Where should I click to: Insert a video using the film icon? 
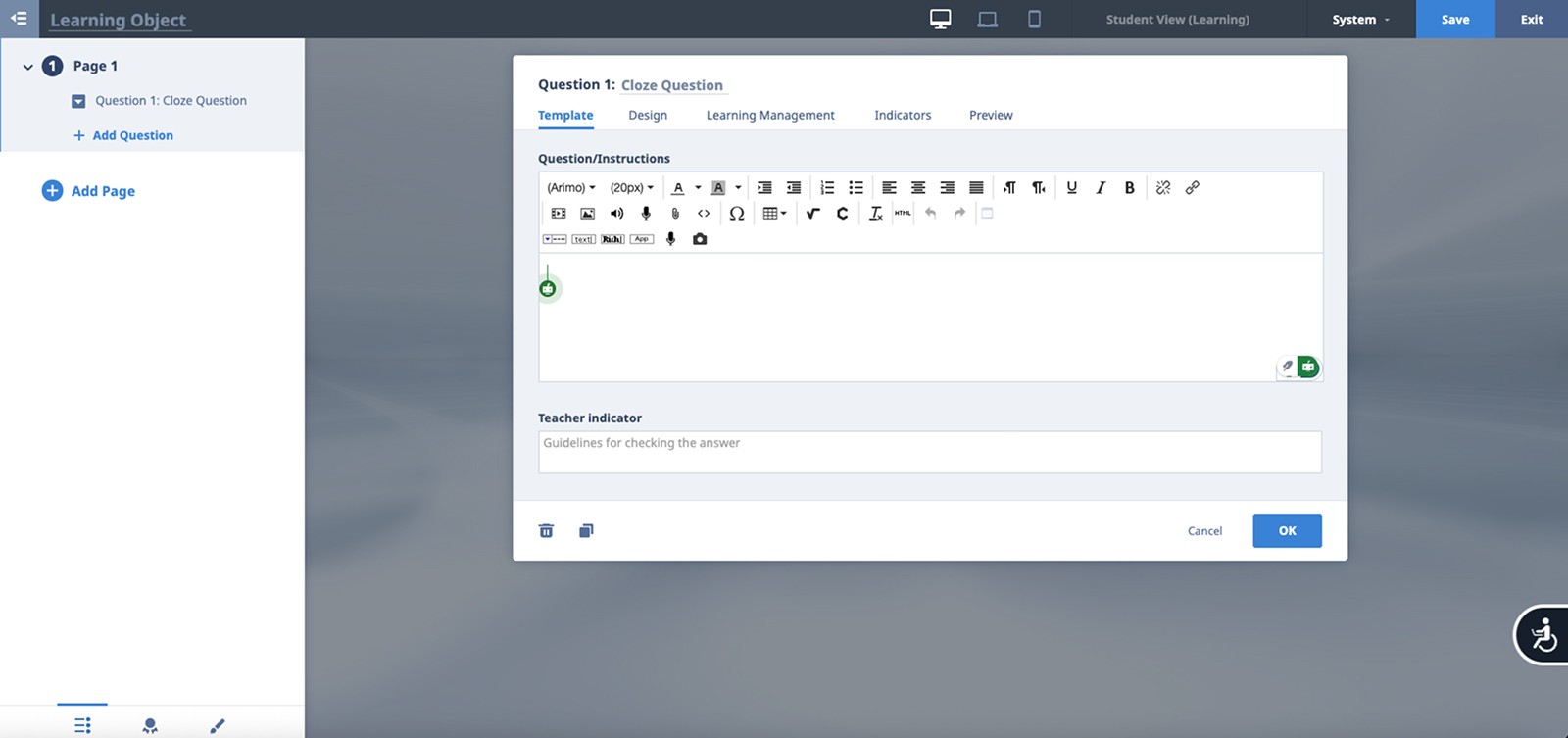559,213
